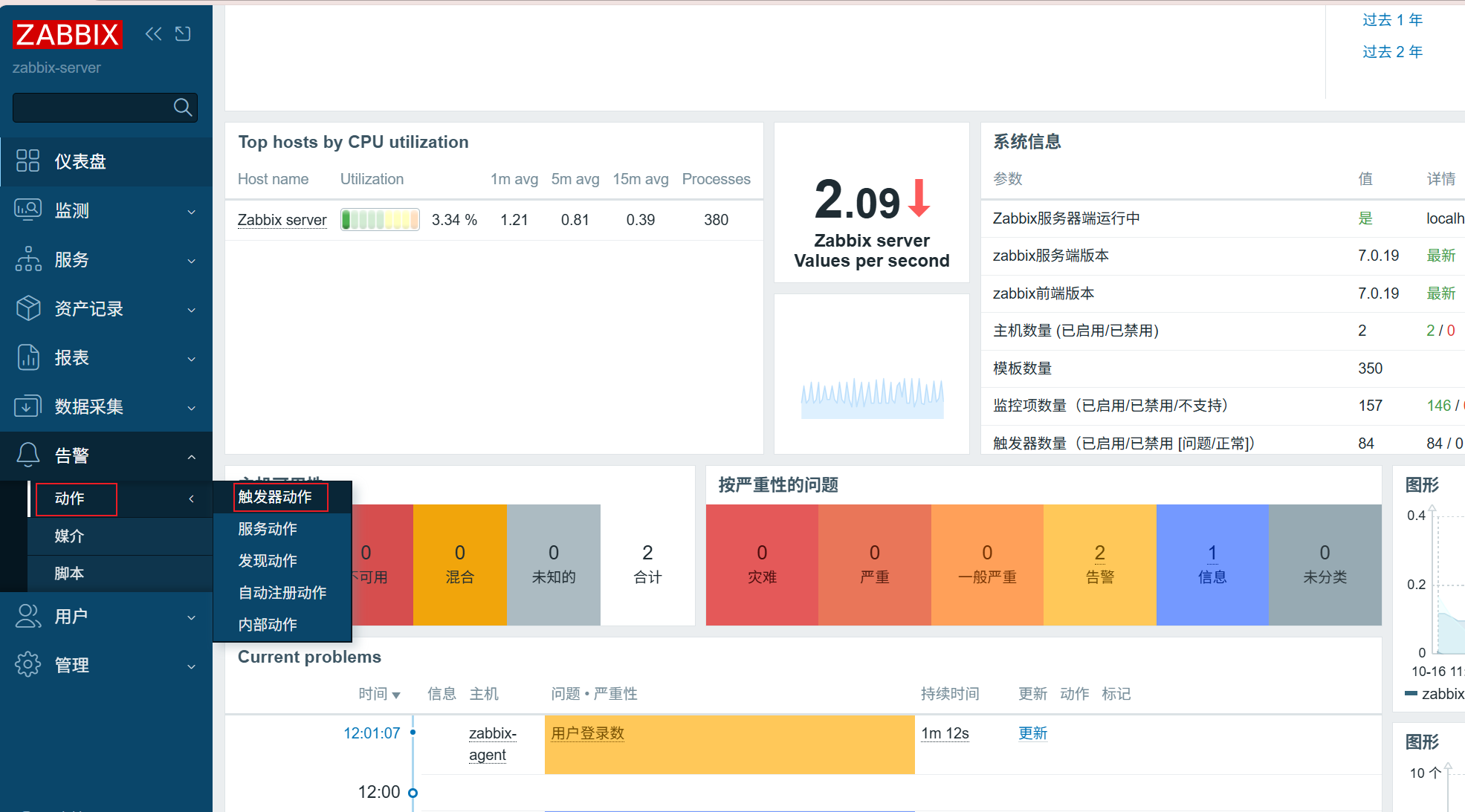Viewport: 1465px width, 812px height.
Task: Click the 用户 users icon
Action: tap(28, 616)
